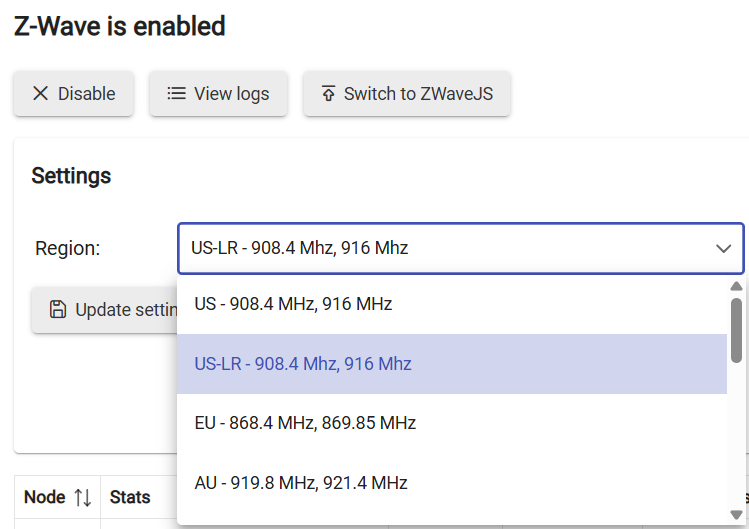The width and height of the screenshot is (749, 529).
Task: Select EU - 868.4 MHz, 869.85 MHz
Action: (x=305, y=423)
